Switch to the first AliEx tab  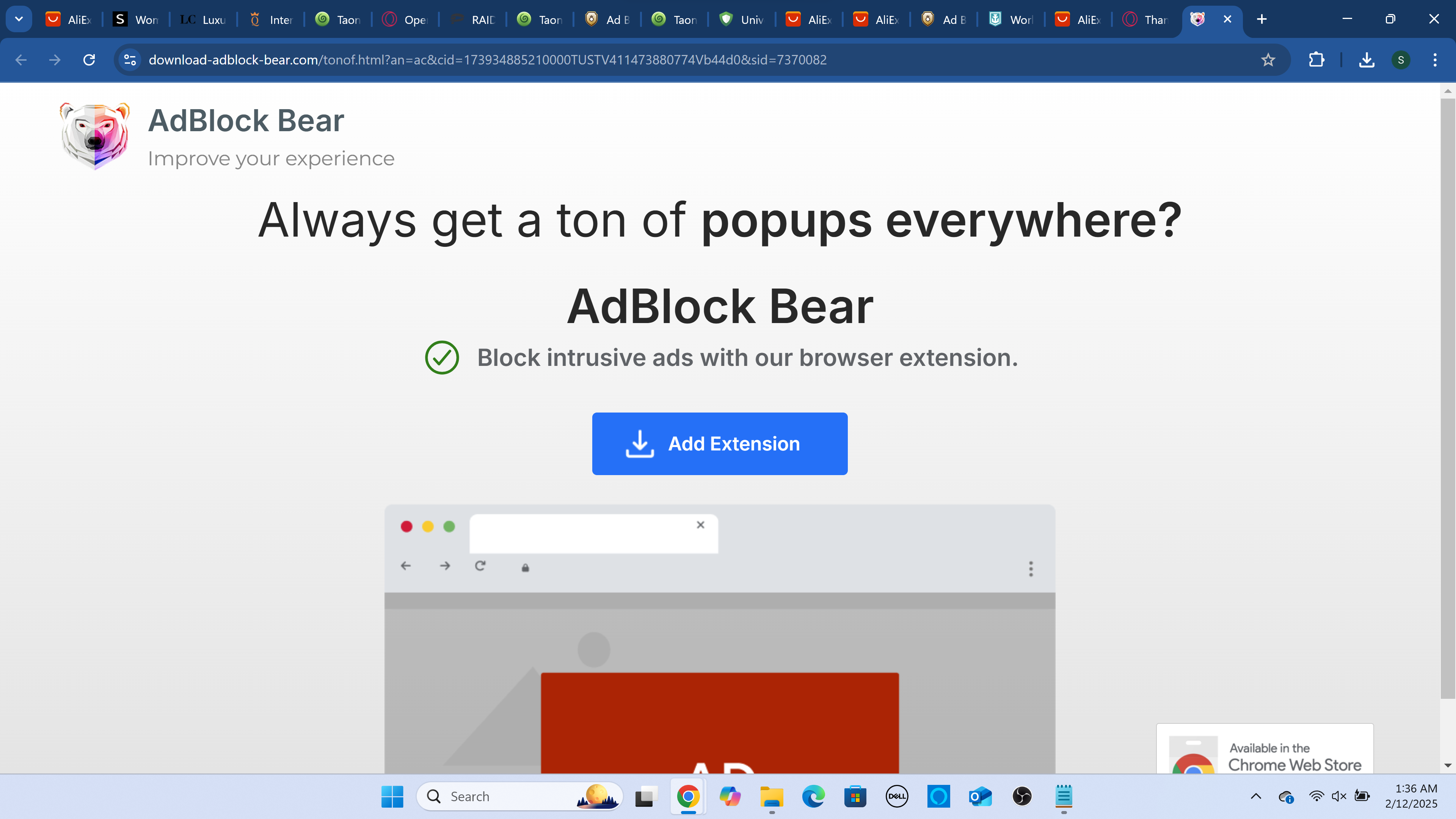click(69, 19)
